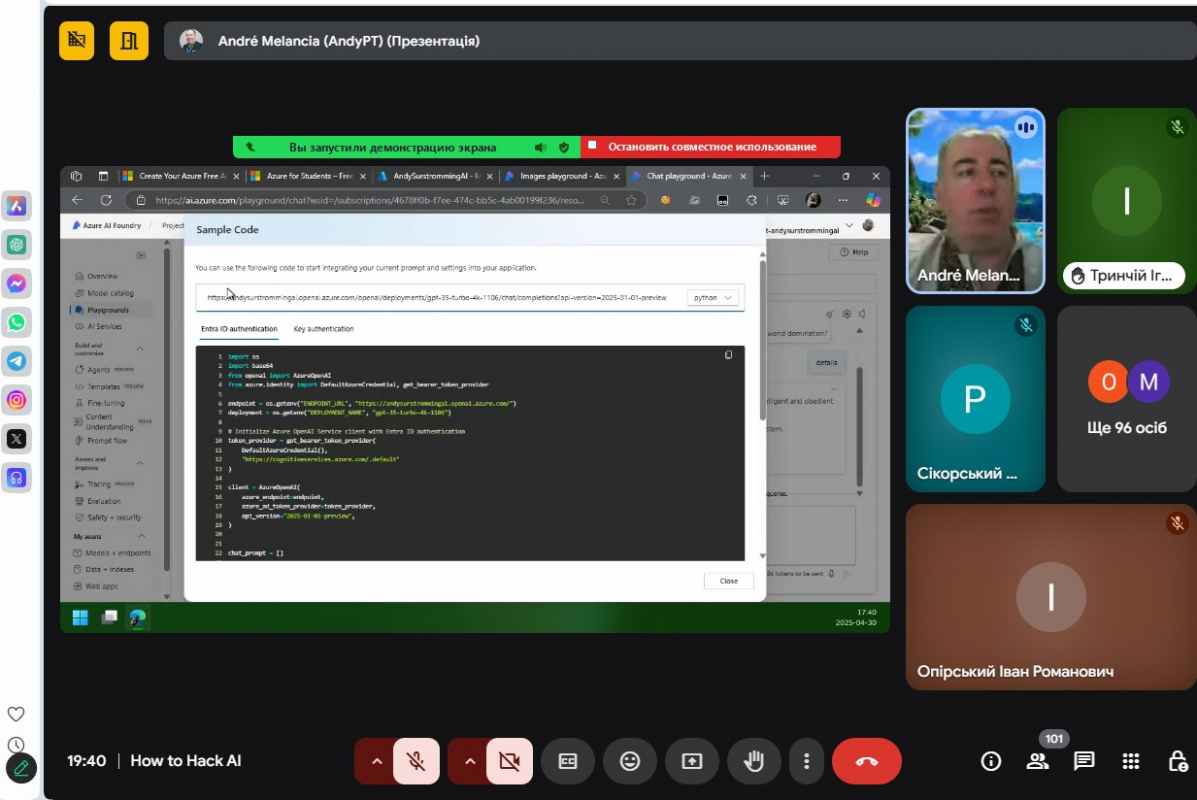Switch to AndySurstrommingAI tab

[436, 176]
